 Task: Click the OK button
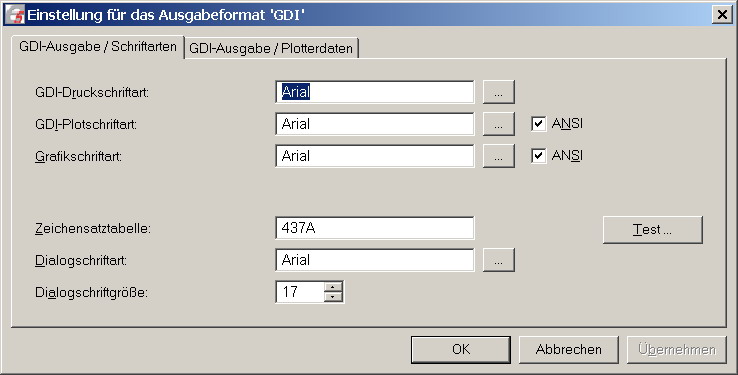tap(461, 349)
